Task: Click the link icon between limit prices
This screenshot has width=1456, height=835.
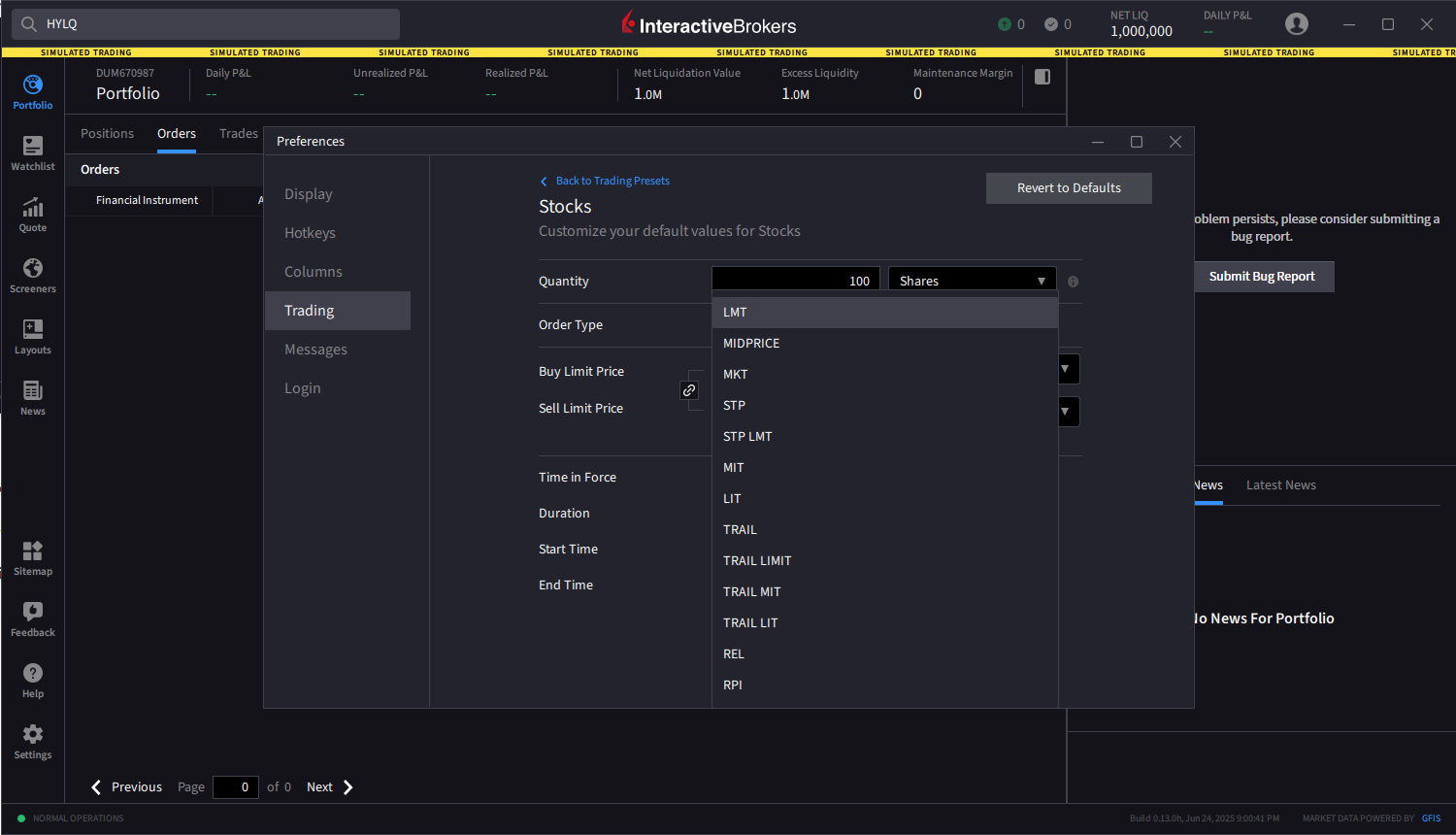Action: pyautogui.click(x=689, y=390)
